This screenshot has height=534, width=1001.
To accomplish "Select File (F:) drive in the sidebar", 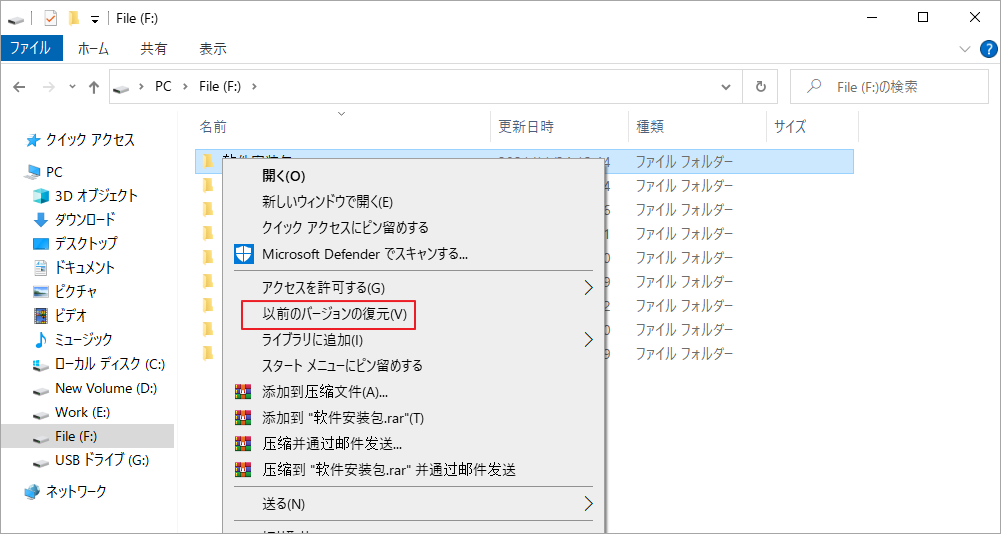I will [87, 436].
